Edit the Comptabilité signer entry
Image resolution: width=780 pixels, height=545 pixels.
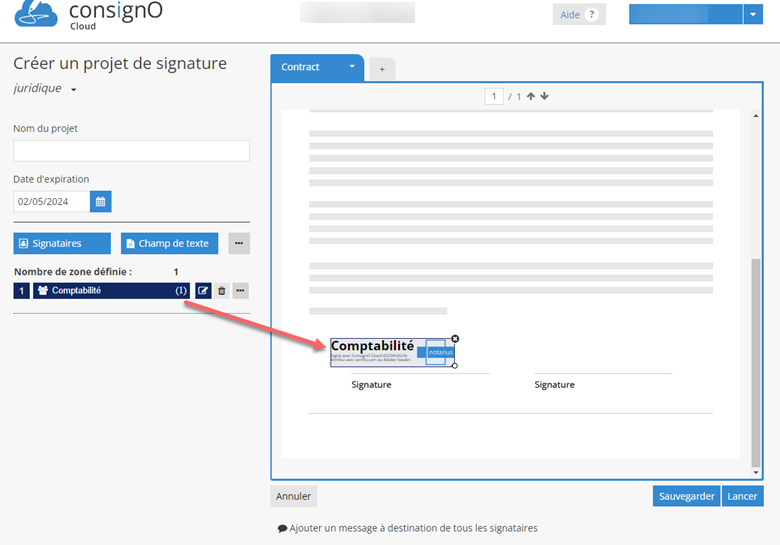(203, 291)
